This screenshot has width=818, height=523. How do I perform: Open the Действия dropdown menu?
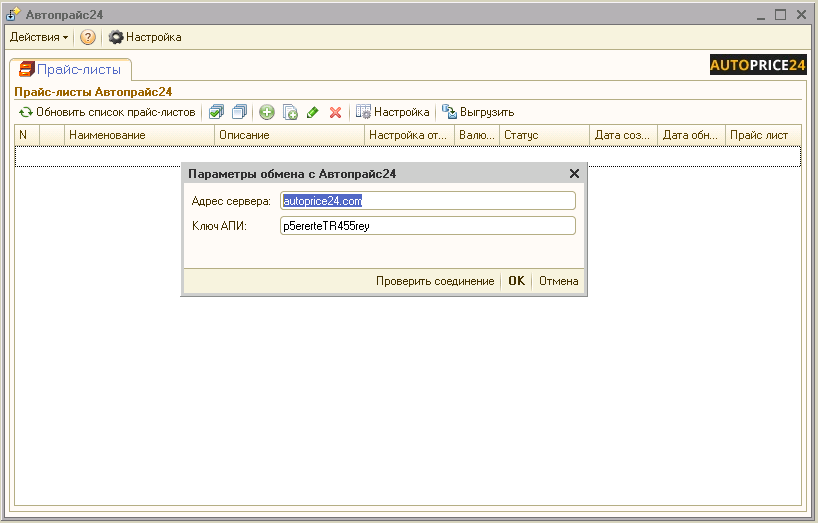tap(39, 37)
